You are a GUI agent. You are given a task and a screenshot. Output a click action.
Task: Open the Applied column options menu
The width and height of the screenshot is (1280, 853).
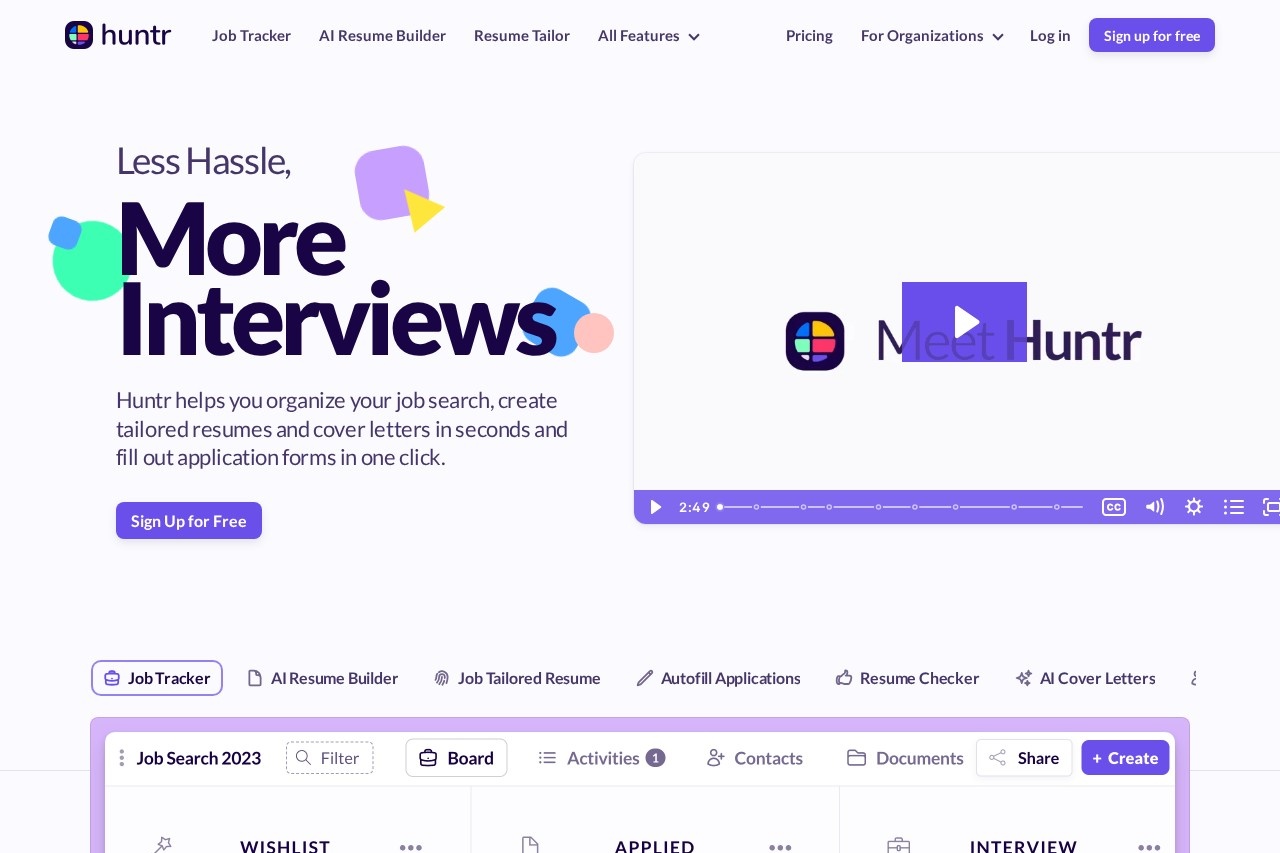781,847
